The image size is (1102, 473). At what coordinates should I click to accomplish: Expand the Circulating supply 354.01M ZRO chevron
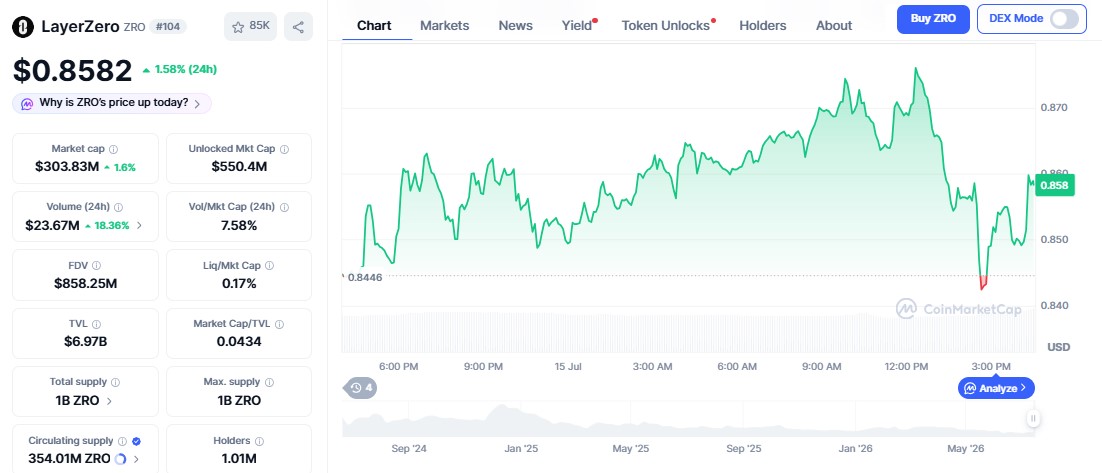pyautogui.click(x=136, y=459)
